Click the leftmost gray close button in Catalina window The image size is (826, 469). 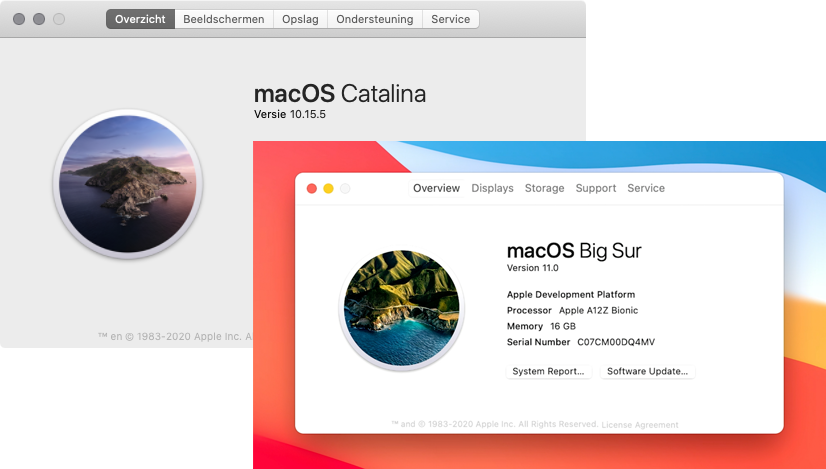coord(19,19)
